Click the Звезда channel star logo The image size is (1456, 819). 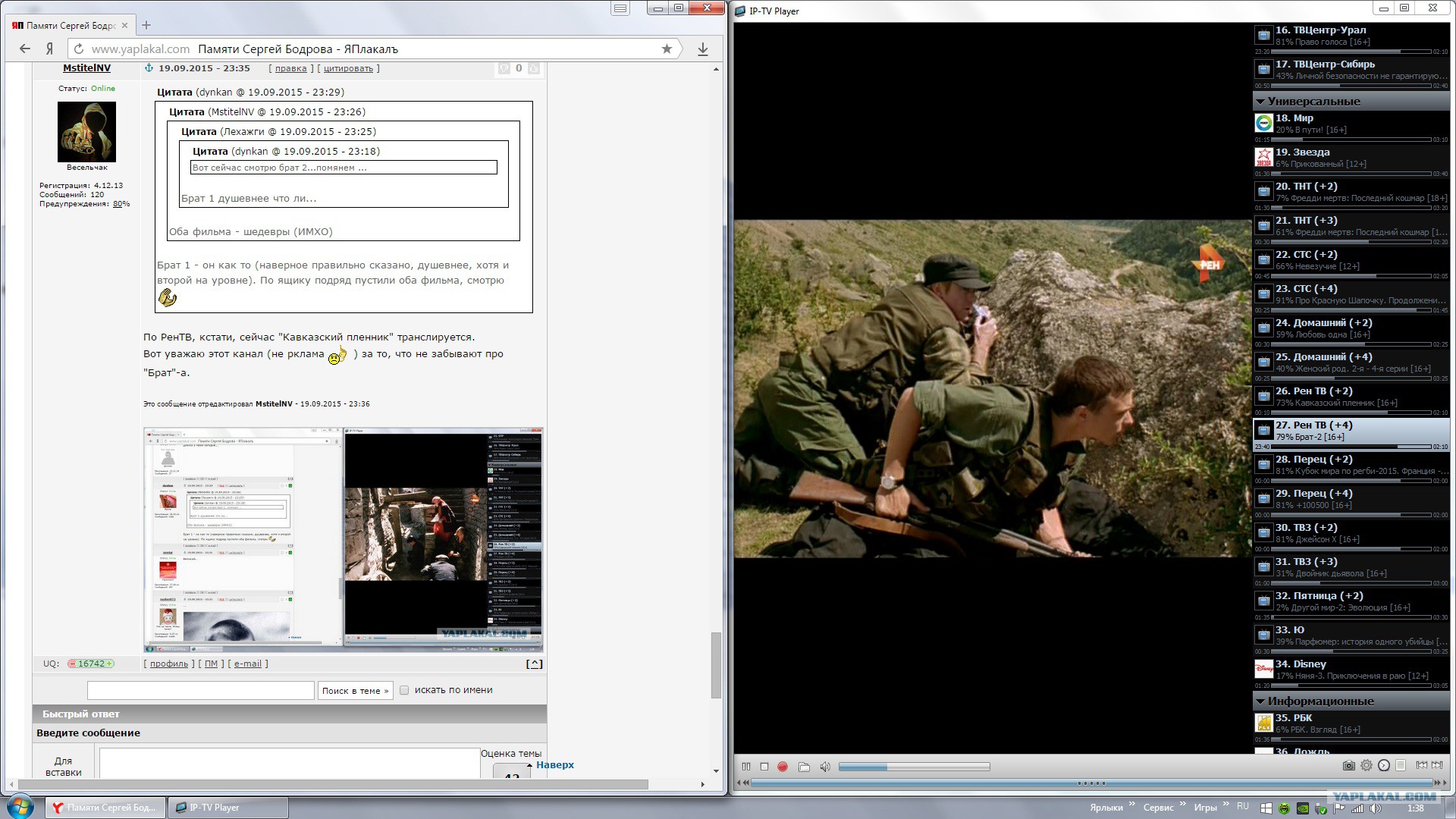1263,157
